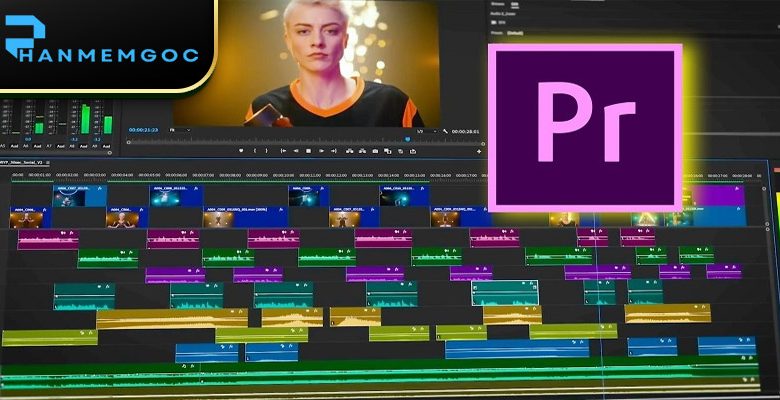
Task: Select the MVP_30sec_Social_V2 sequence tab
Action: 23,162
